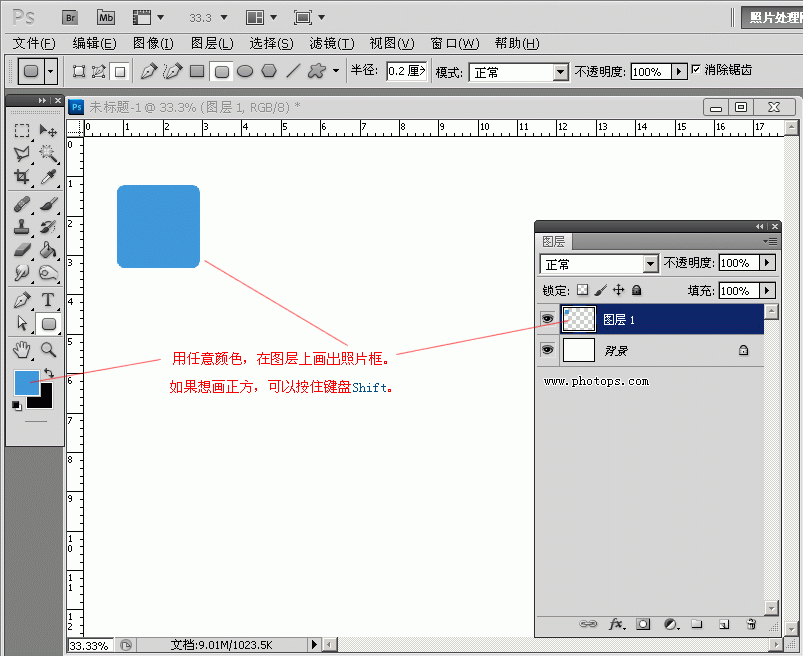The width and height of the screenshot is (803, 656).
Task: Add a layer mask
Action: [x=643, y=624]
